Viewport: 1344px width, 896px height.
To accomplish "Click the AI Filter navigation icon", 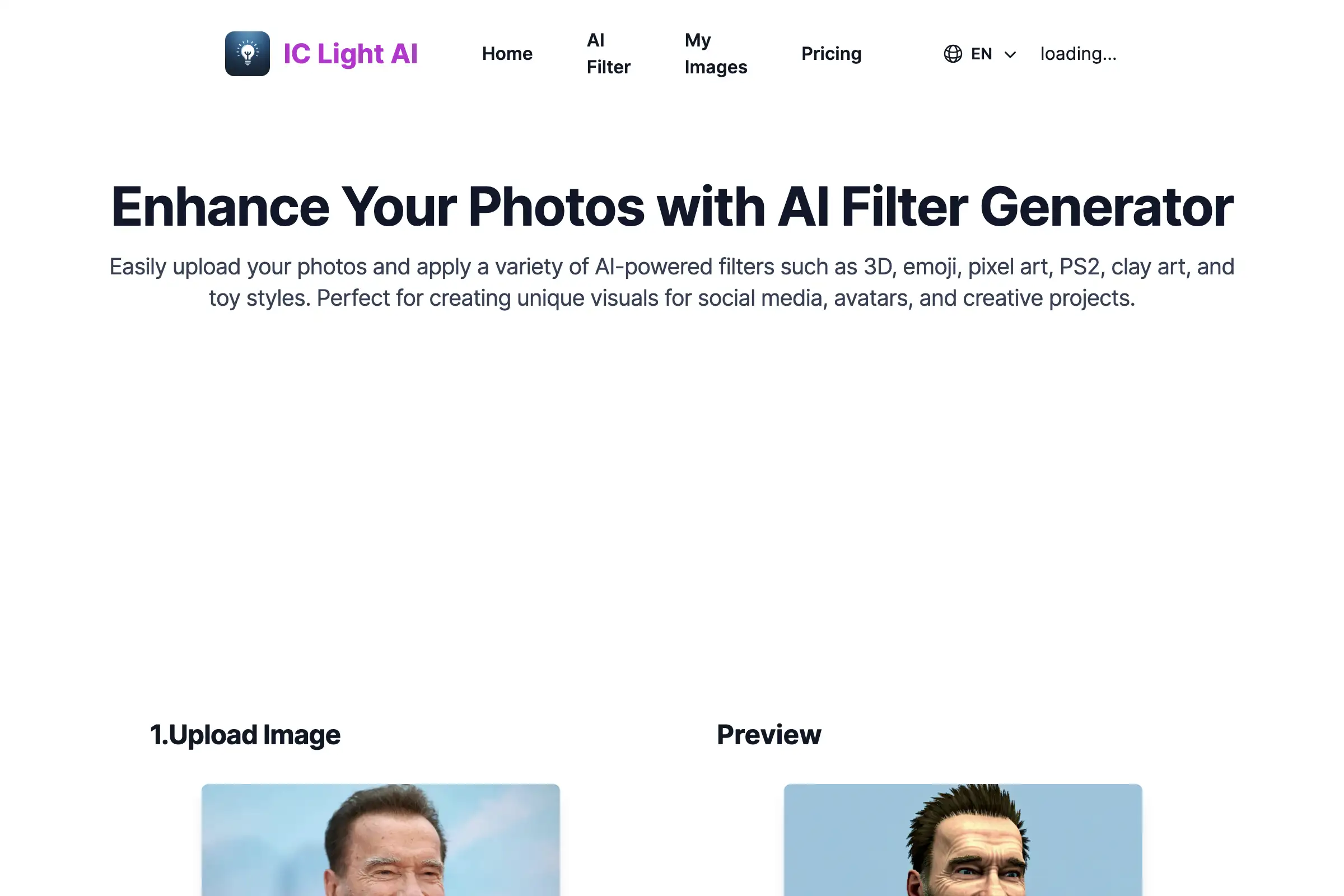I will point(608,53).
